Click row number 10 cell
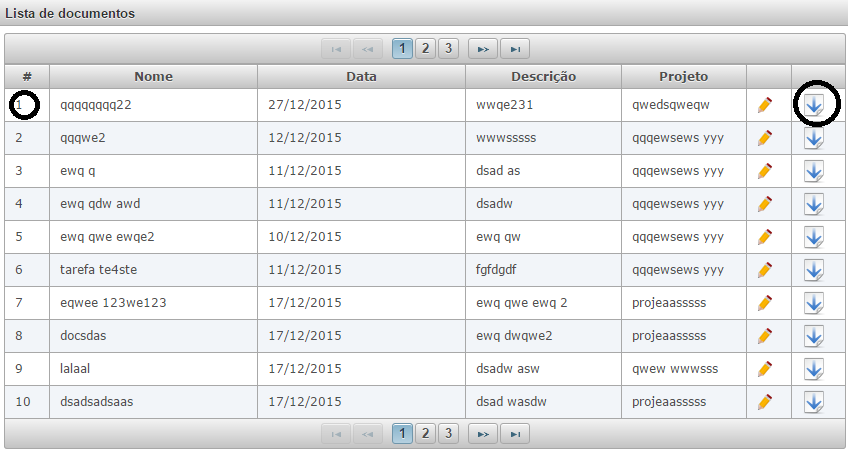Viewport: 848px width, 453px height. [27, 402]
